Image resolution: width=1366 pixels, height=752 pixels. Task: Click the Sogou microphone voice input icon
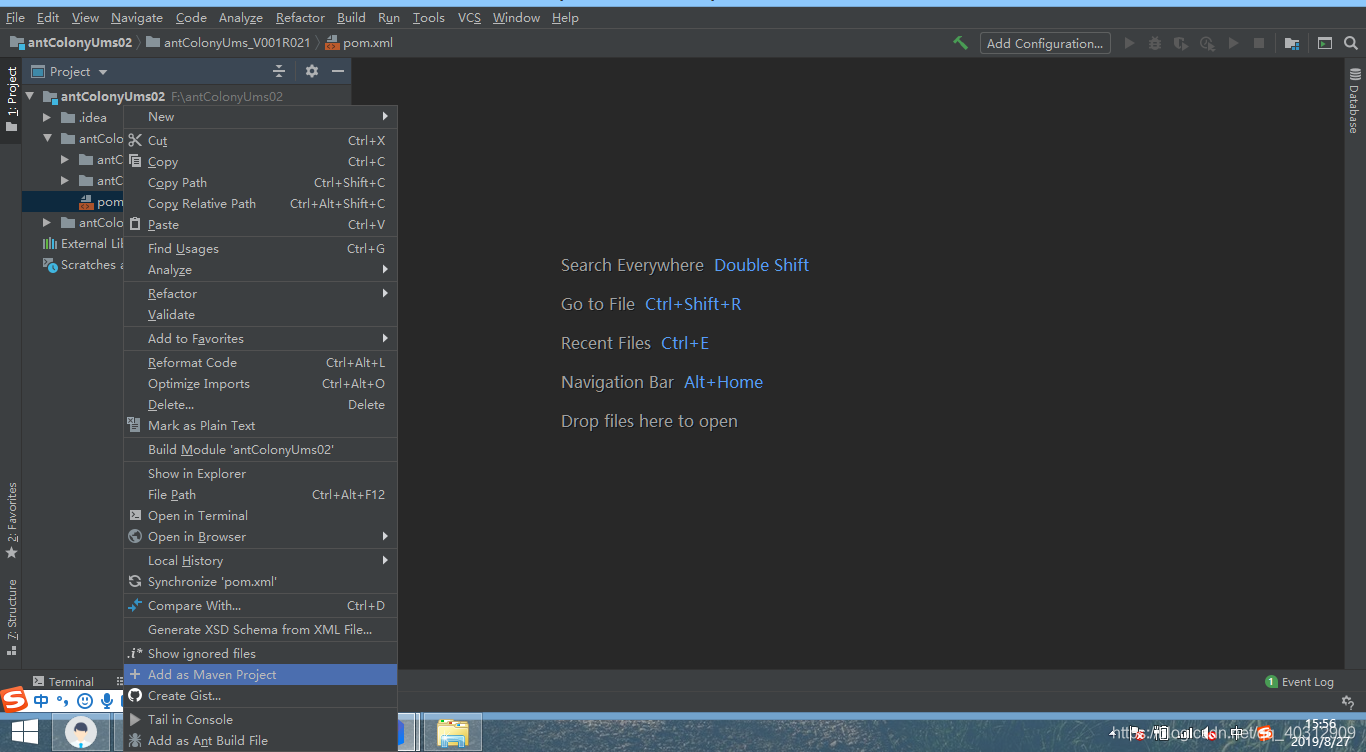click(107, 701)
